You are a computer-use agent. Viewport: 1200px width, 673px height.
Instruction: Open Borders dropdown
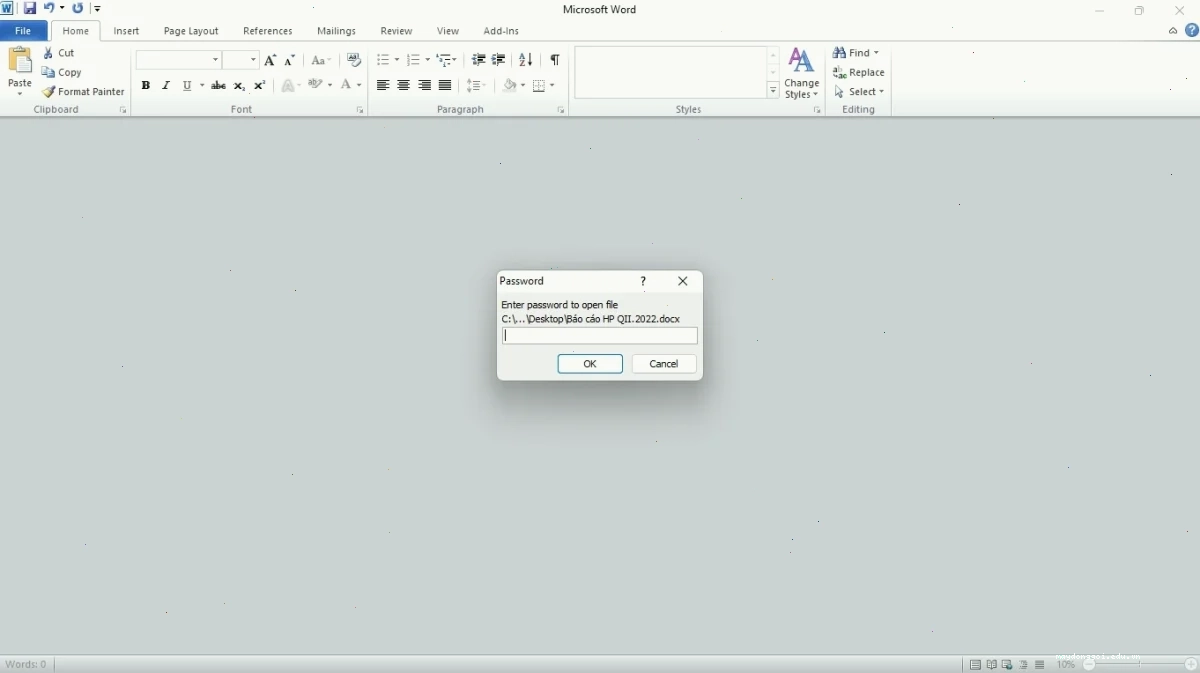coord(552,86)
